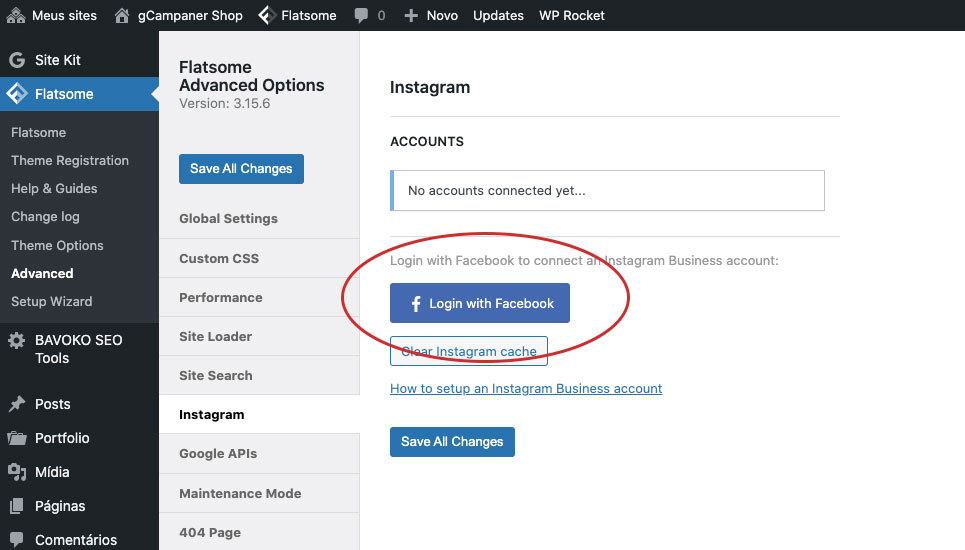This screenshot has height=550, width=965.
Task: Open WP Rocket in the admin bar
Action: coord(571,15)
